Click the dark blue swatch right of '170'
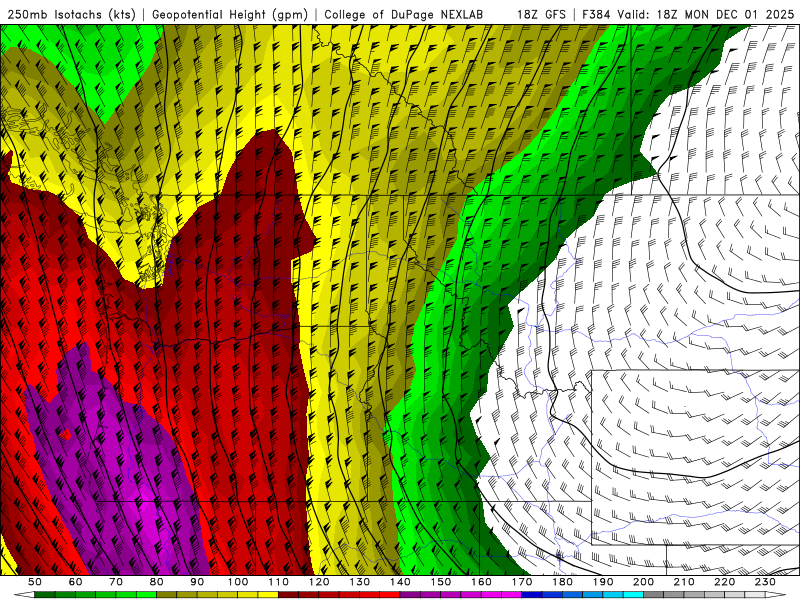The height and width of the screenshot is (600, 800). pos(532,595)
